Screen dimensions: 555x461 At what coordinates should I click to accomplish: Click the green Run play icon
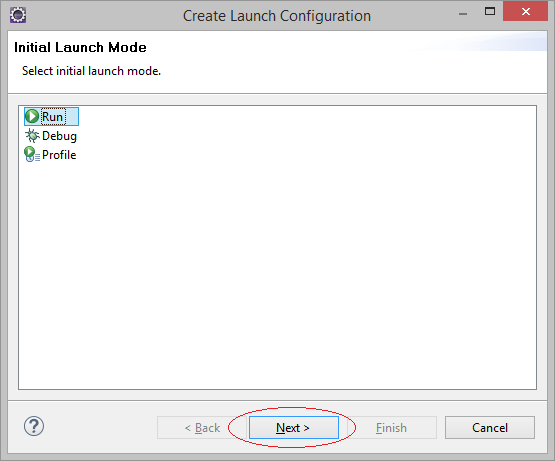point(32,116)
